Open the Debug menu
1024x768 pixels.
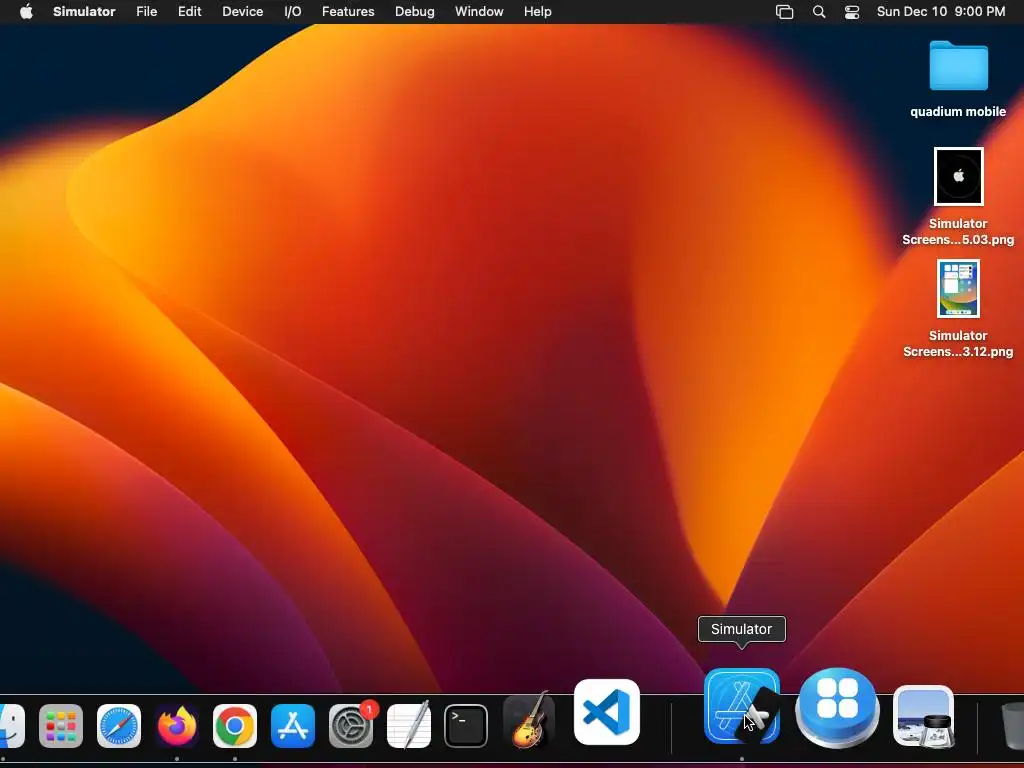[x=415, y=12]
